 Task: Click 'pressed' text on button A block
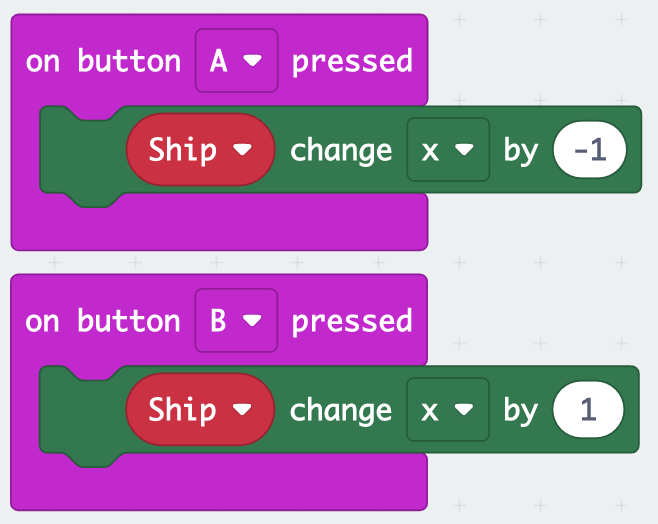click(352, 62)
